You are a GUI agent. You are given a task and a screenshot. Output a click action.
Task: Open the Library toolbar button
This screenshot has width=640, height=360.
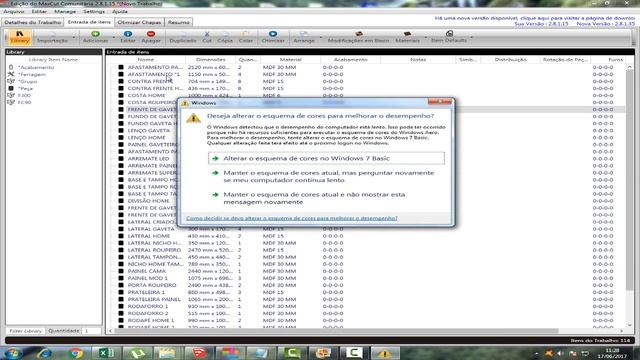click(x=19, y=37)
